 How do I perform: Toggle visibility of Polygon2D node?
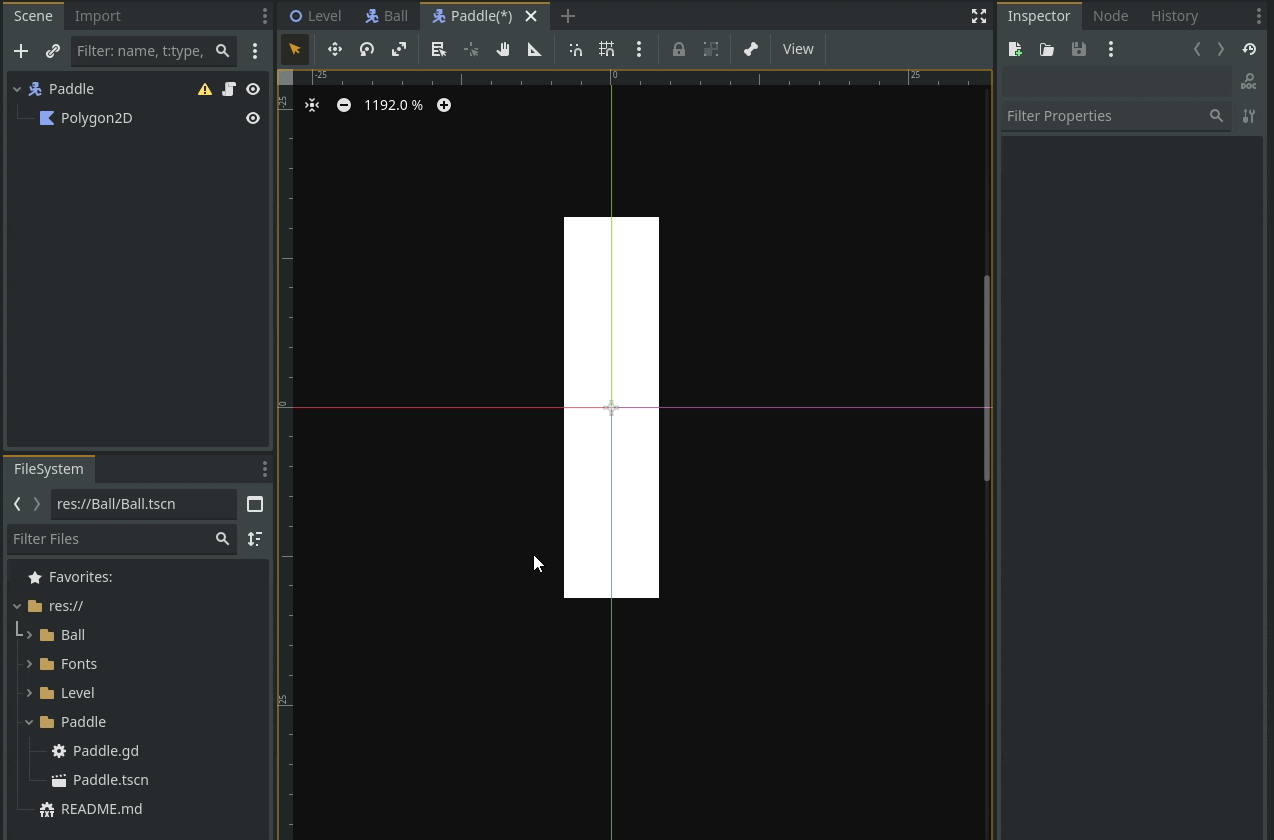[x=253, y=118]
